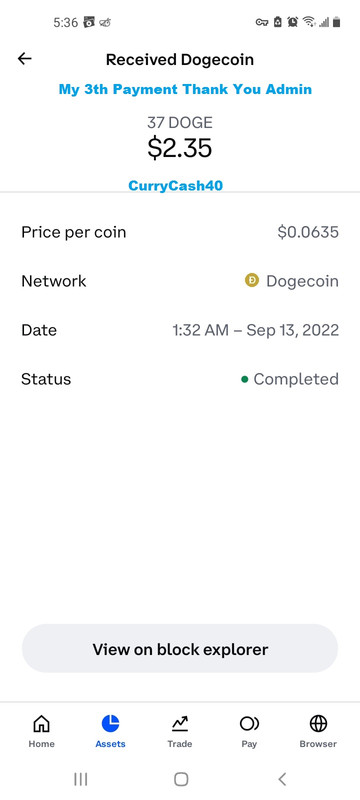Tap the battery icon in status bar
360x800 pixels.
click(337, 22)
